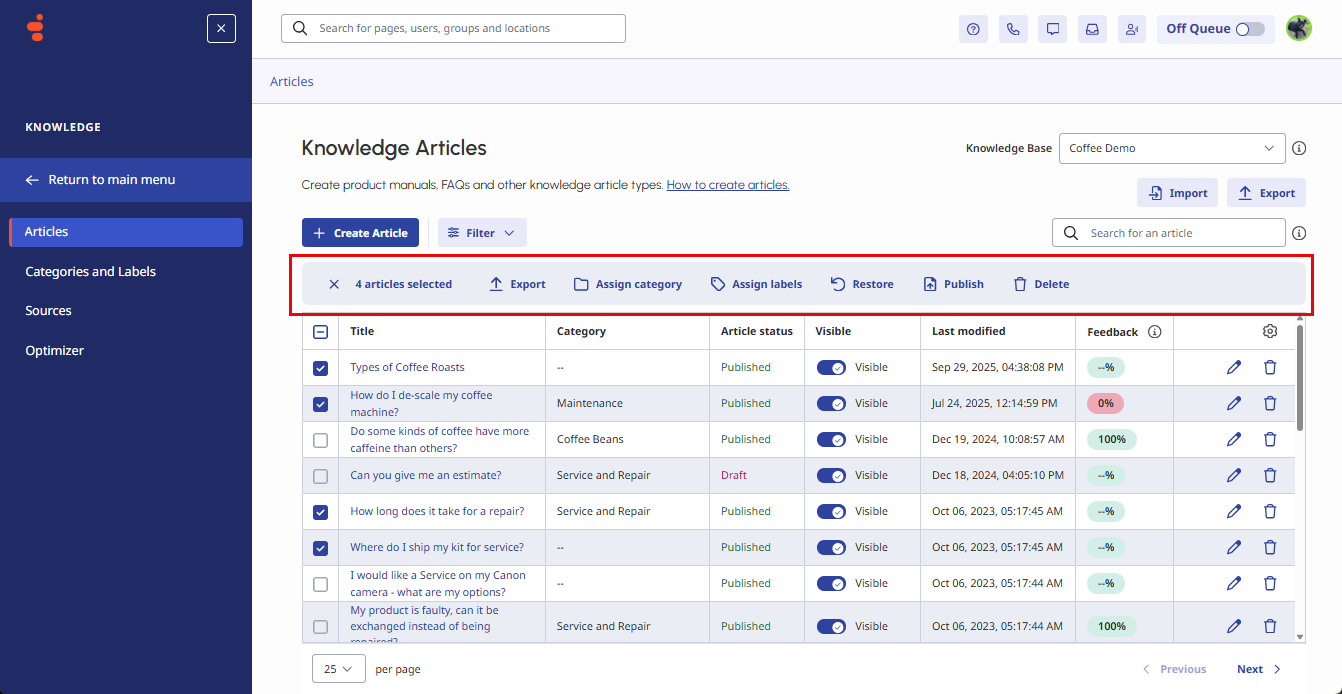Click the Feedback column info icon
This screenshot has height=694, width=1342.
(1155, 332)
